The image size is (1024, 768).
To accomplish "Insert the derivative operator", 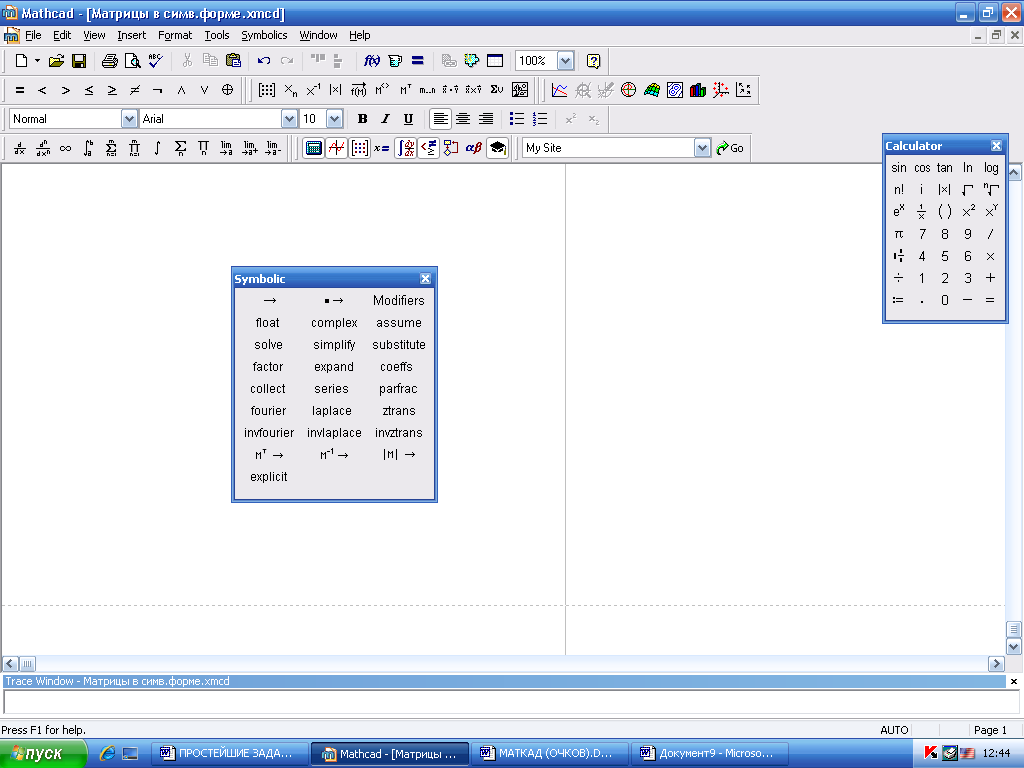I will tap(20, 148).
